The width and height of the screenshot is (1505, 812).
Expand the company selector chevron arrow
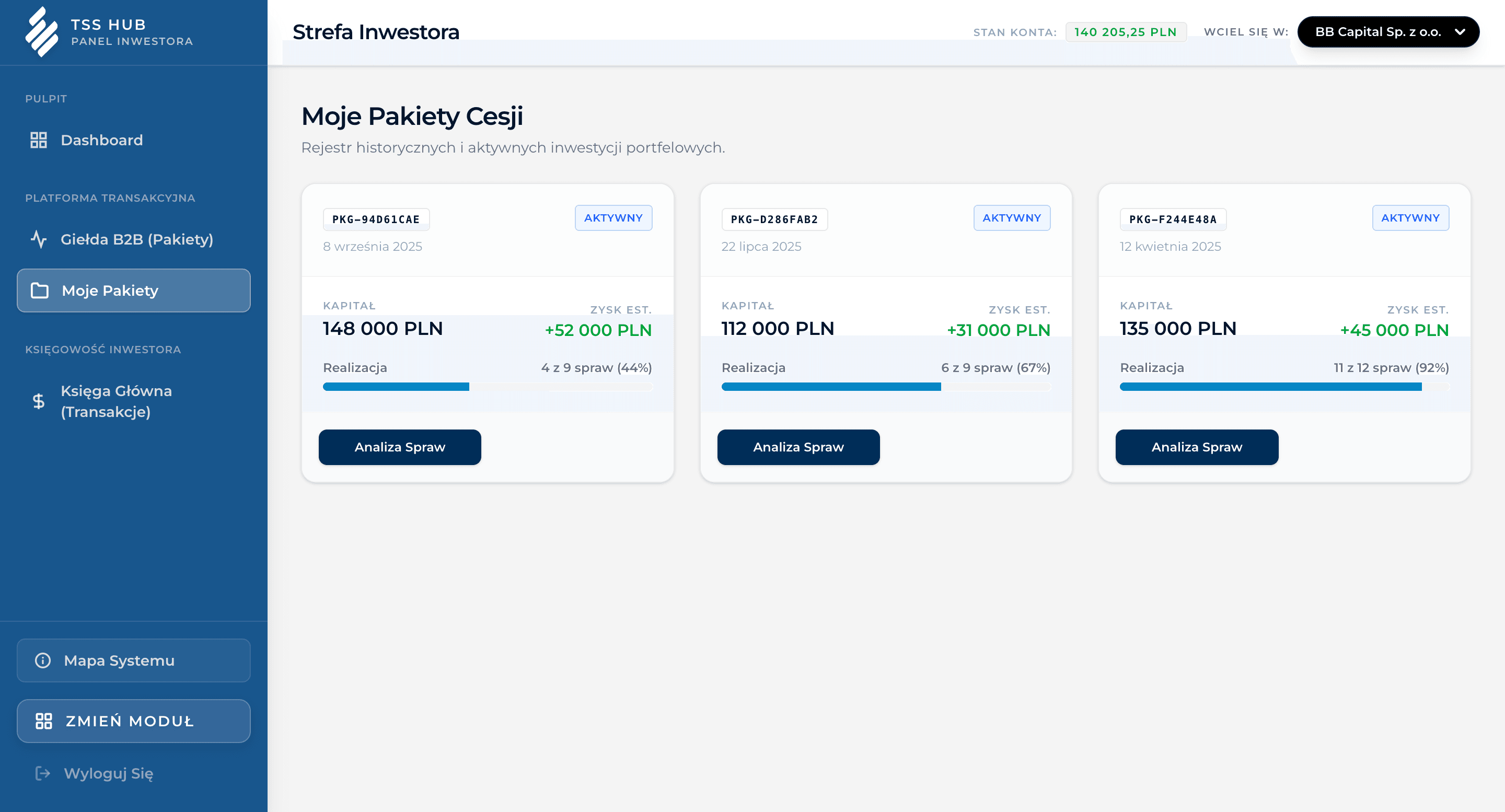point(1460,32)
